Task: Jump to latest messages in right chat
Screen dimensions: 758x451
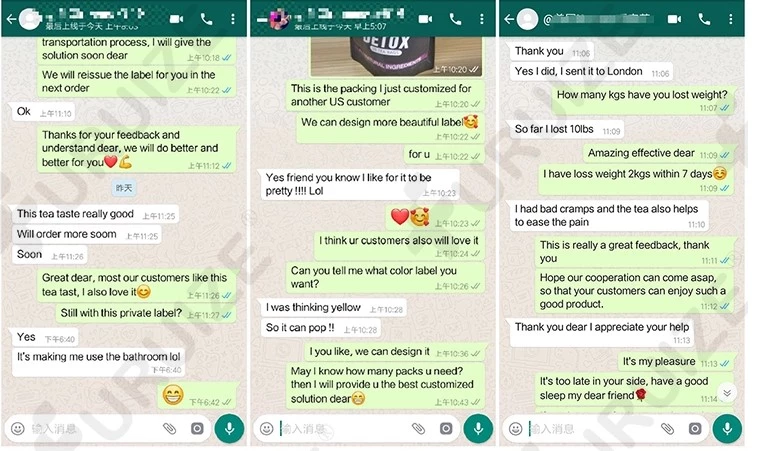Action: click(x=727, y=393)
